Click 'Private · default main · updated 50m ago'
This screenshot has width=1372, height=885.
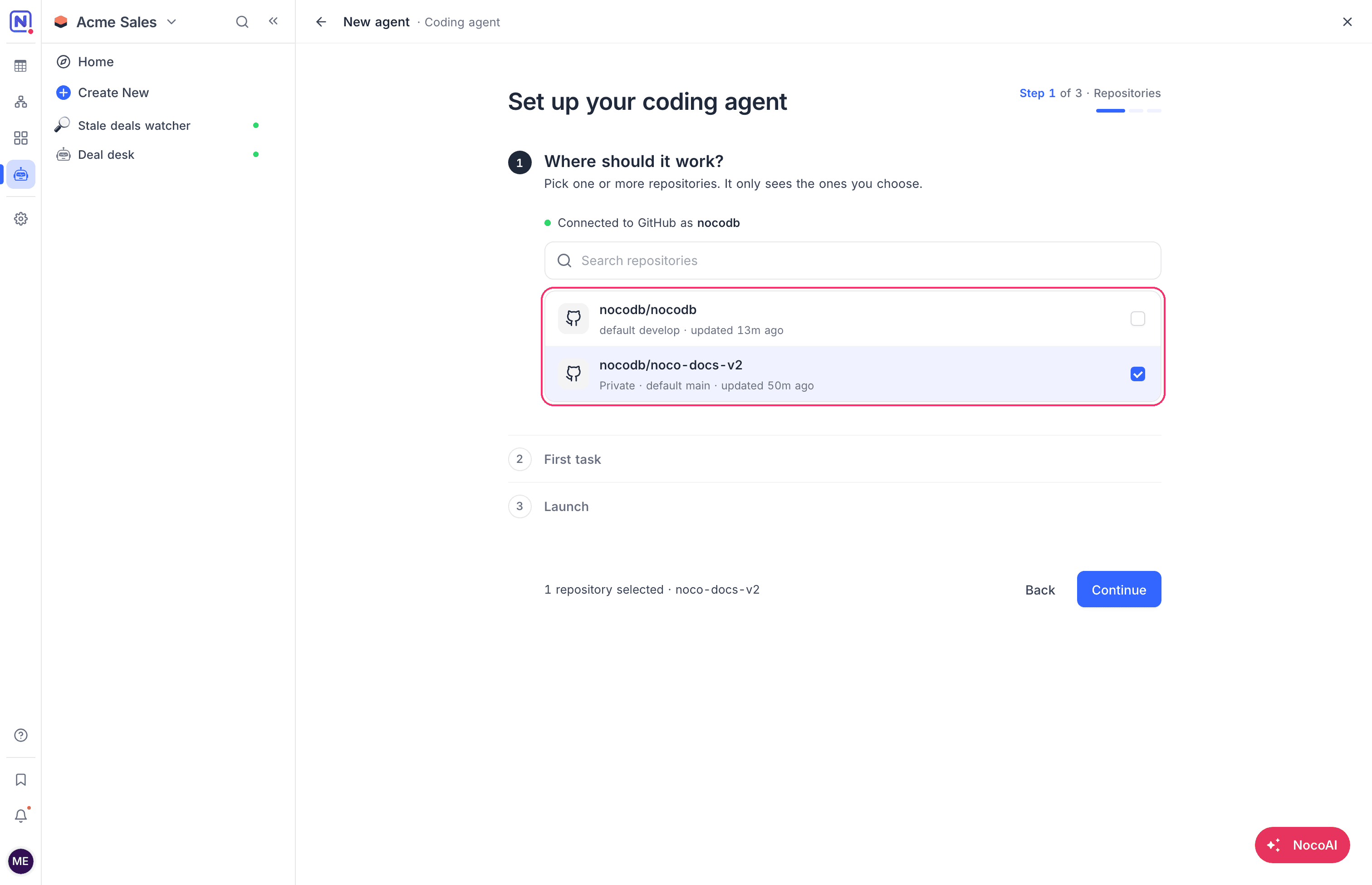point(706,386)
